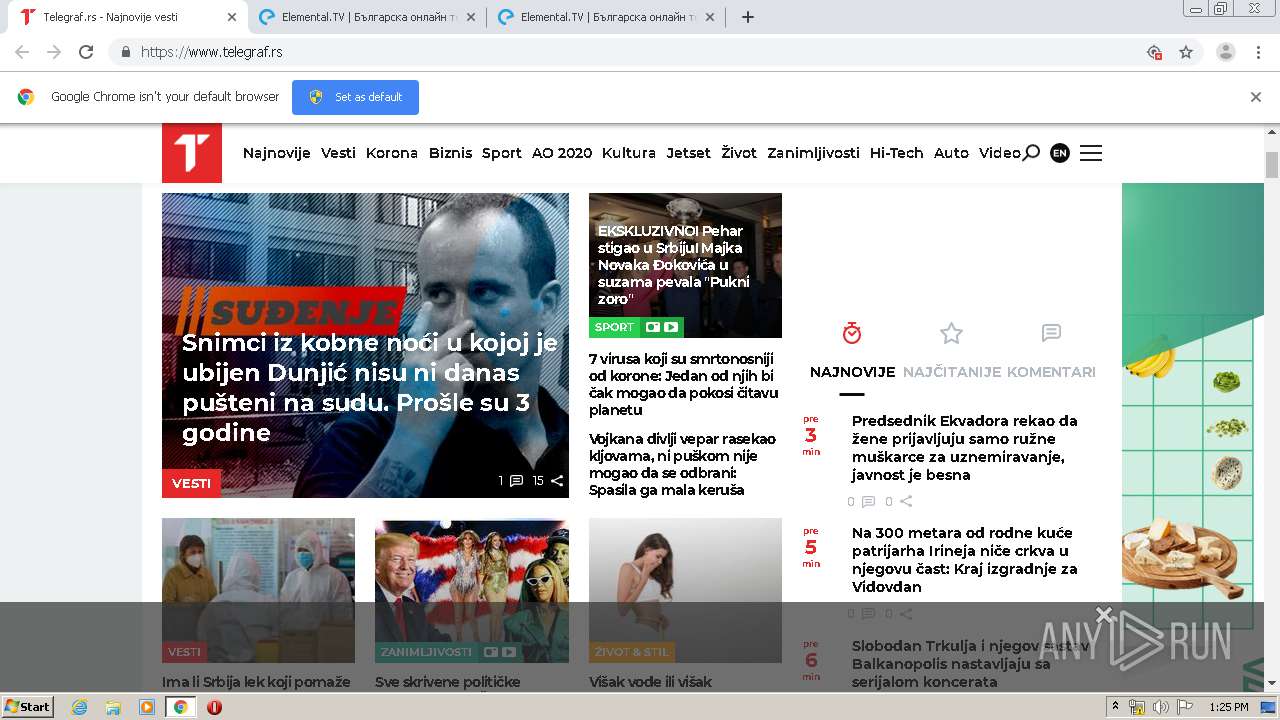1280x720 pixels.
Task: Open the Opera icon in taskbar
Action: pos(214,707)
